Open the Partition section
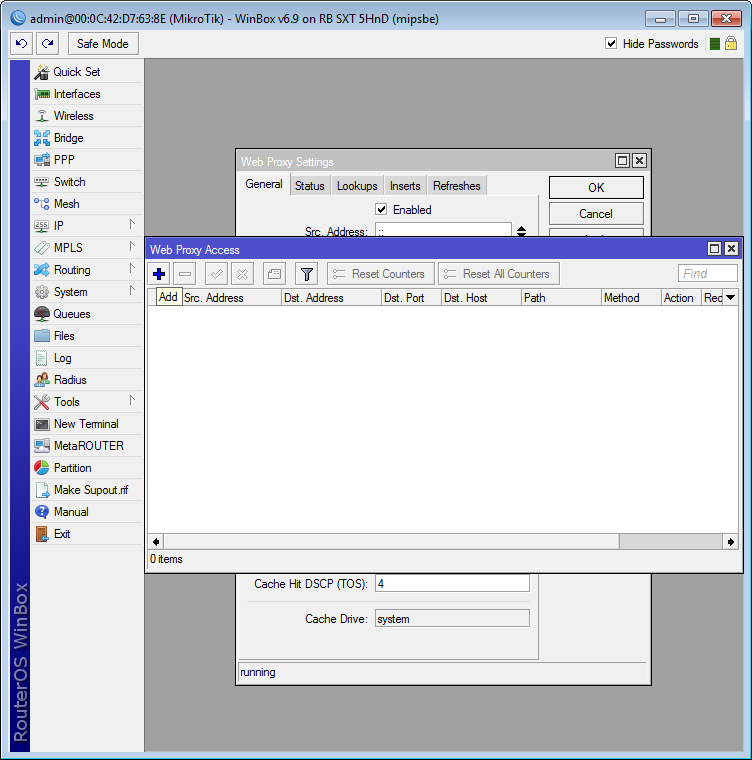Viewport: 752px width, 760px height. pyautogui.click(x=87, y=468)
